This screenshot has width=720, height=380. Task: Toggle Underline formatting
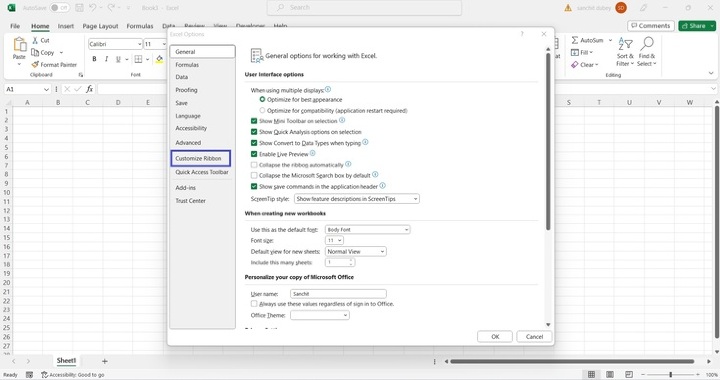(118, 59)
